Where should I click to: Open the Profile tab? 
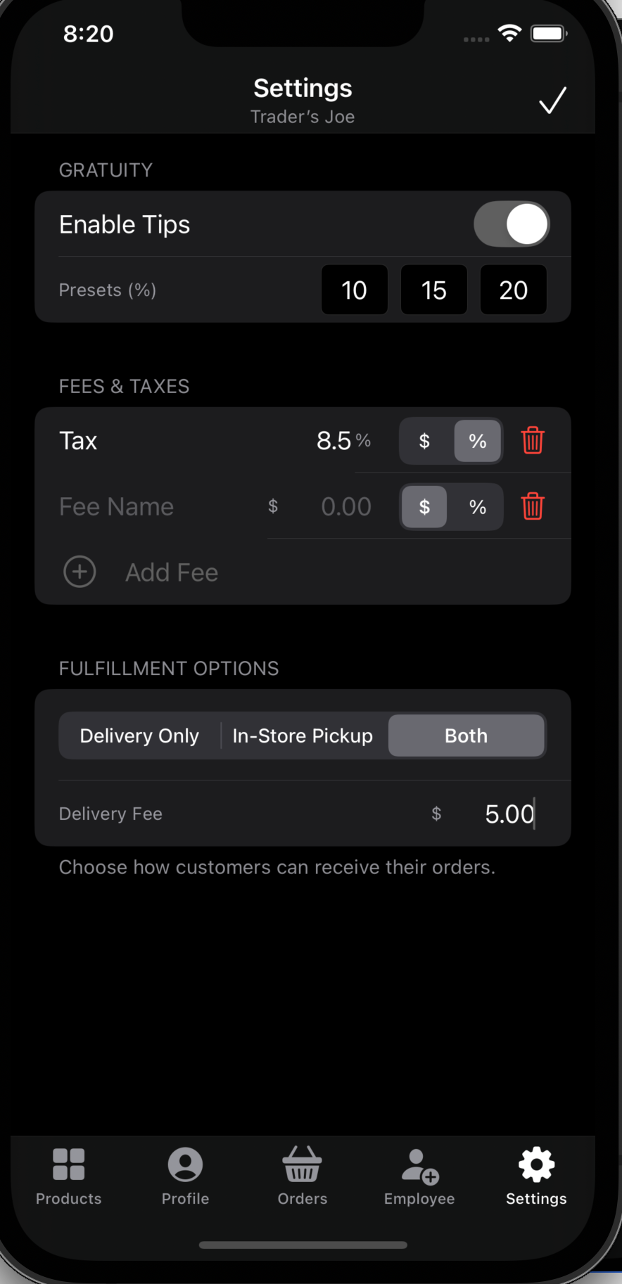point(184,1177)
